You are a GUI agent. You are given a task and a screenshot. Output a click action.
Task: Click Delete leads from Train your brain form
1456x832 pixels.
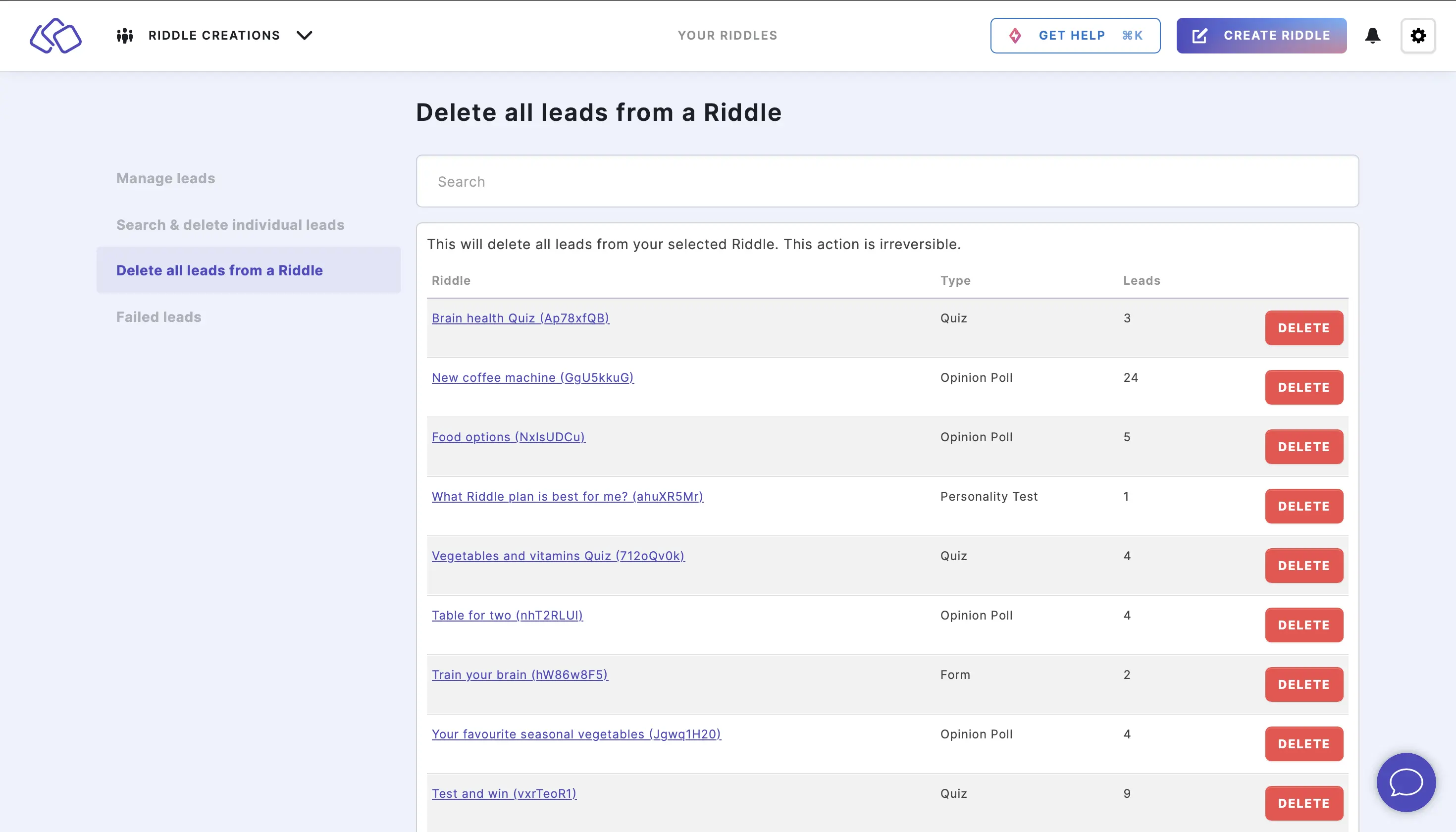1304,684
